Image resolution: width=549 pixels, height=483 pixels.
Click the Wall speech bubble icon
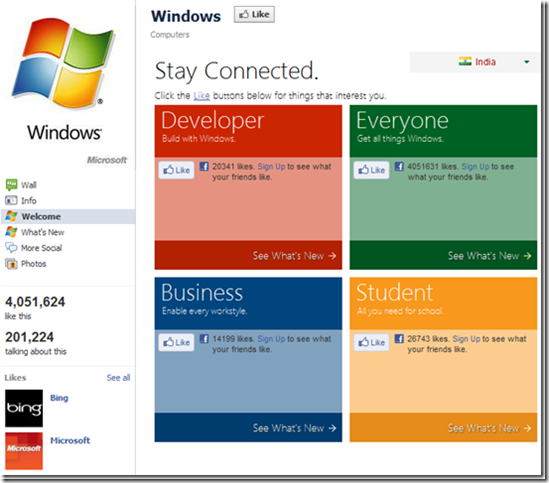click(11, 185)
